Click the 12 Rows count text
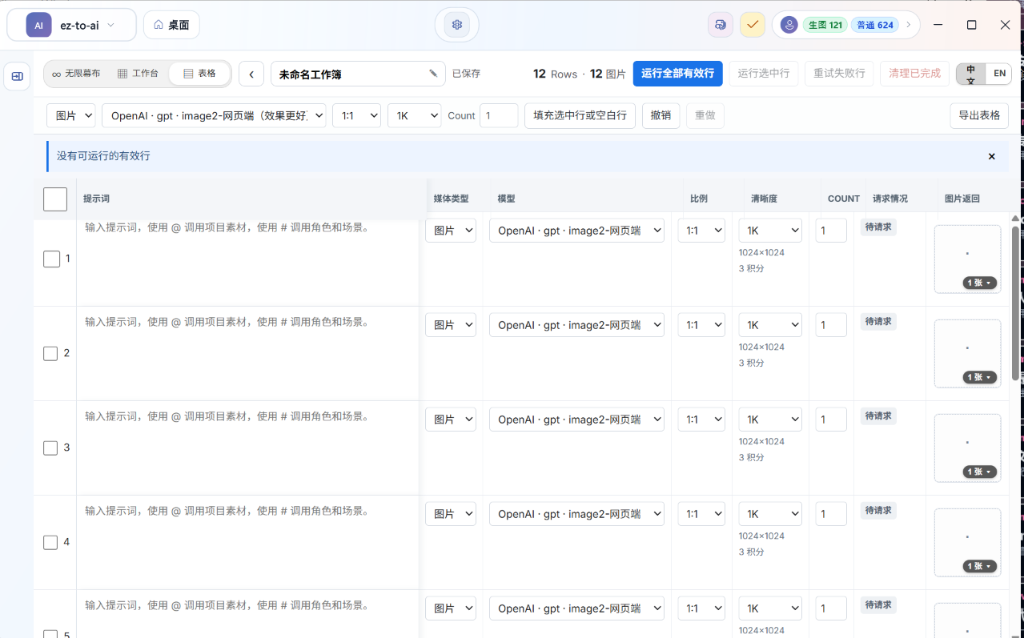The width and height of the screenshot is (1024, 638). [x=555, y=74]
